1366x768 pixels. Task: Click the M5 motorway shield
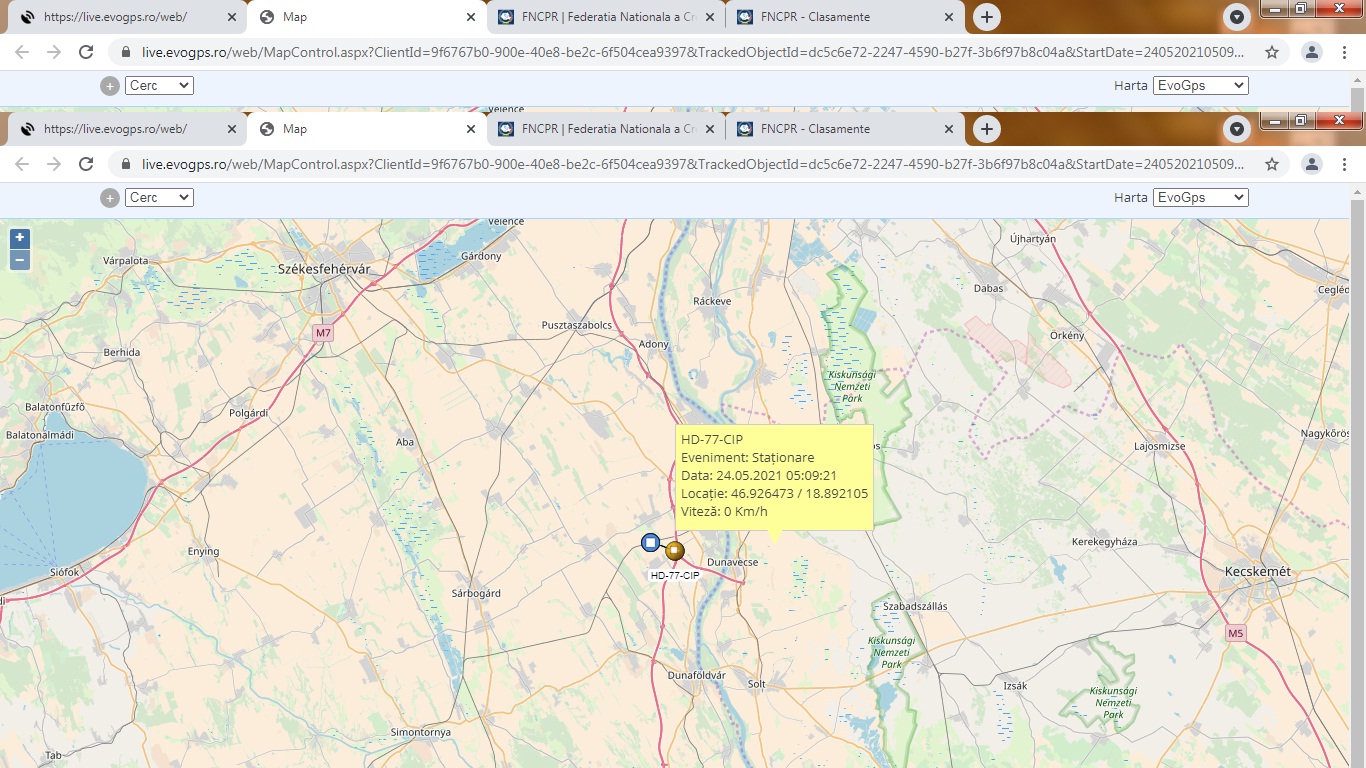(1236, 633)
